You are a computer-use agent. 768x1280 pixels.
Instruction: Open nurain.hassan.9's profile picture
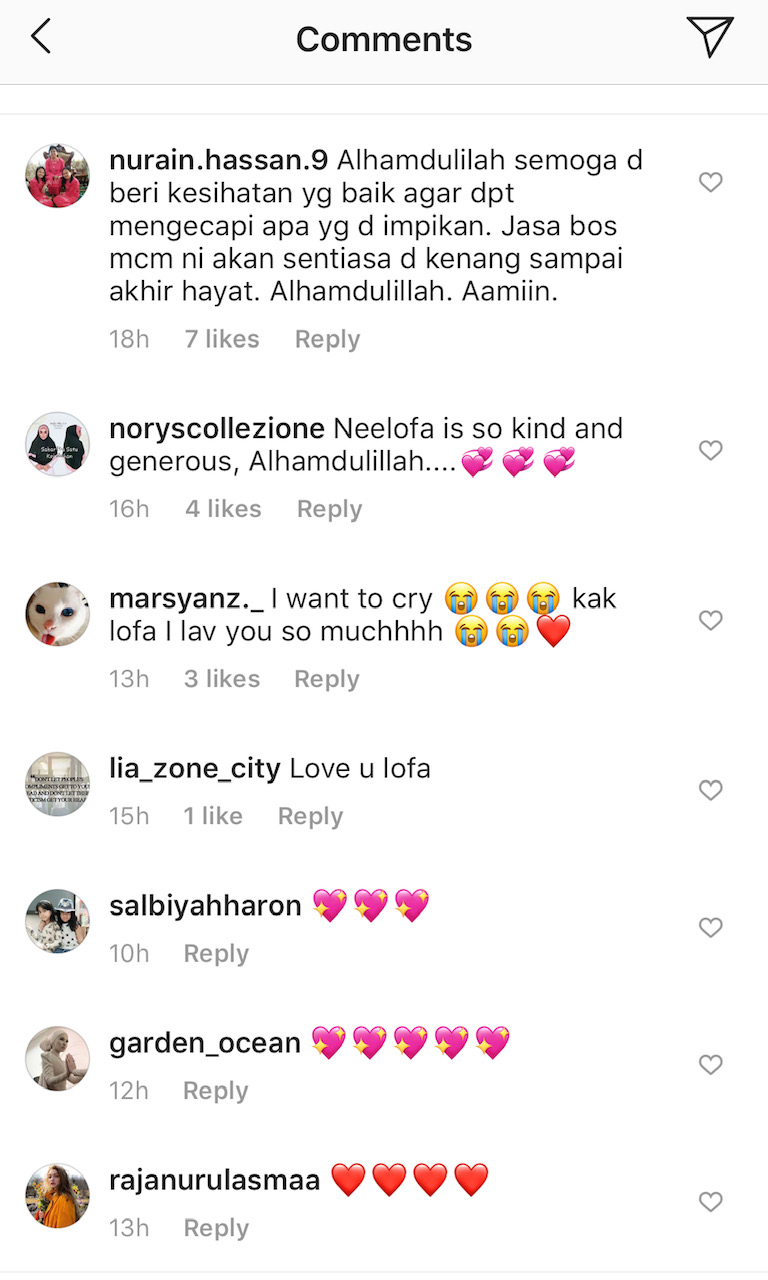[x=57, y=176]
